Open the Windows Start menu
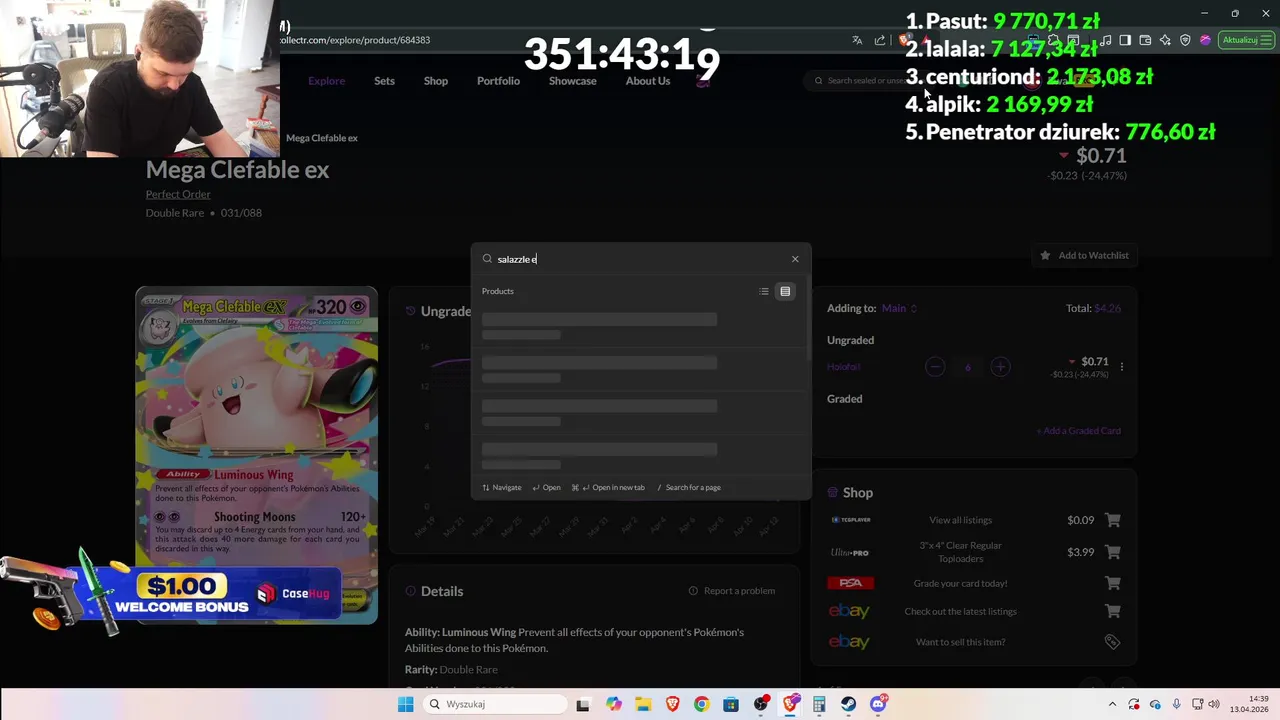Screen dimensions: 1280x720 pos(405,704)
